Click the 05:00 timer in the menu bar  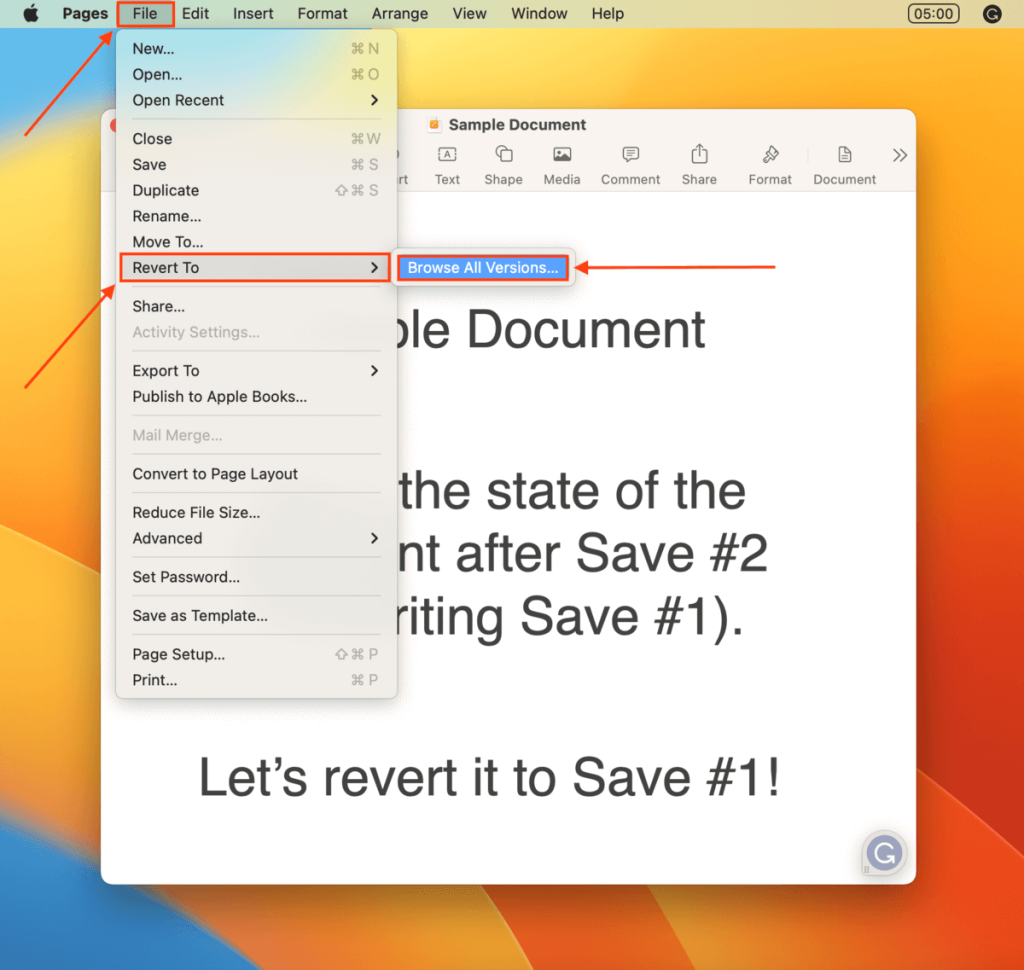coord(932,13)
